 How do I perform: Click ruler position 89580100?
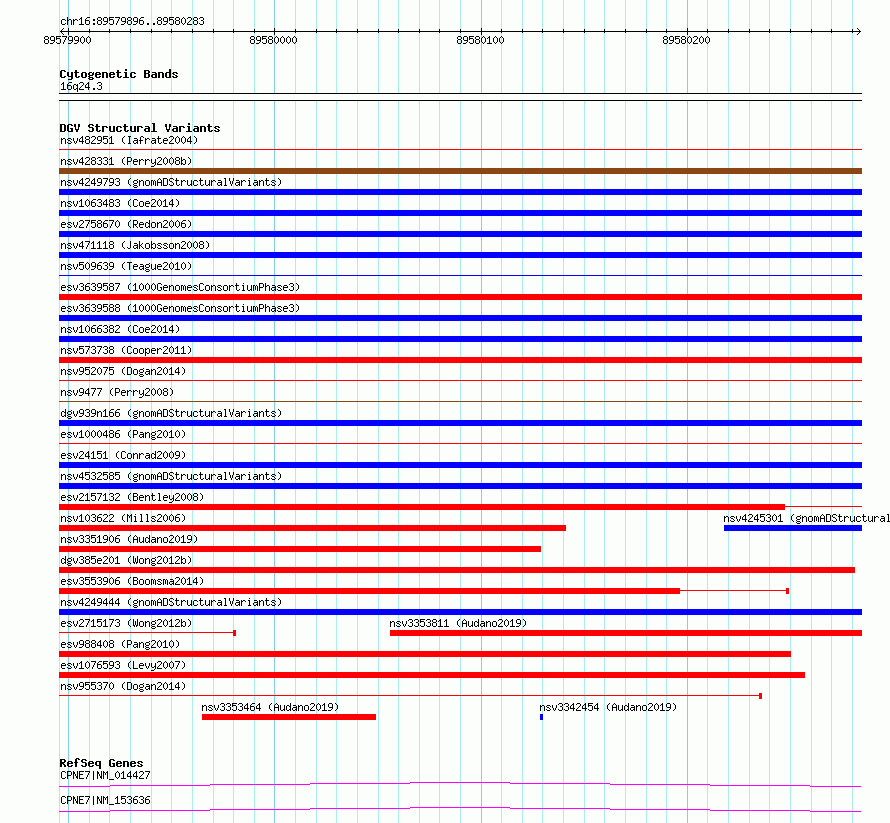480,40
